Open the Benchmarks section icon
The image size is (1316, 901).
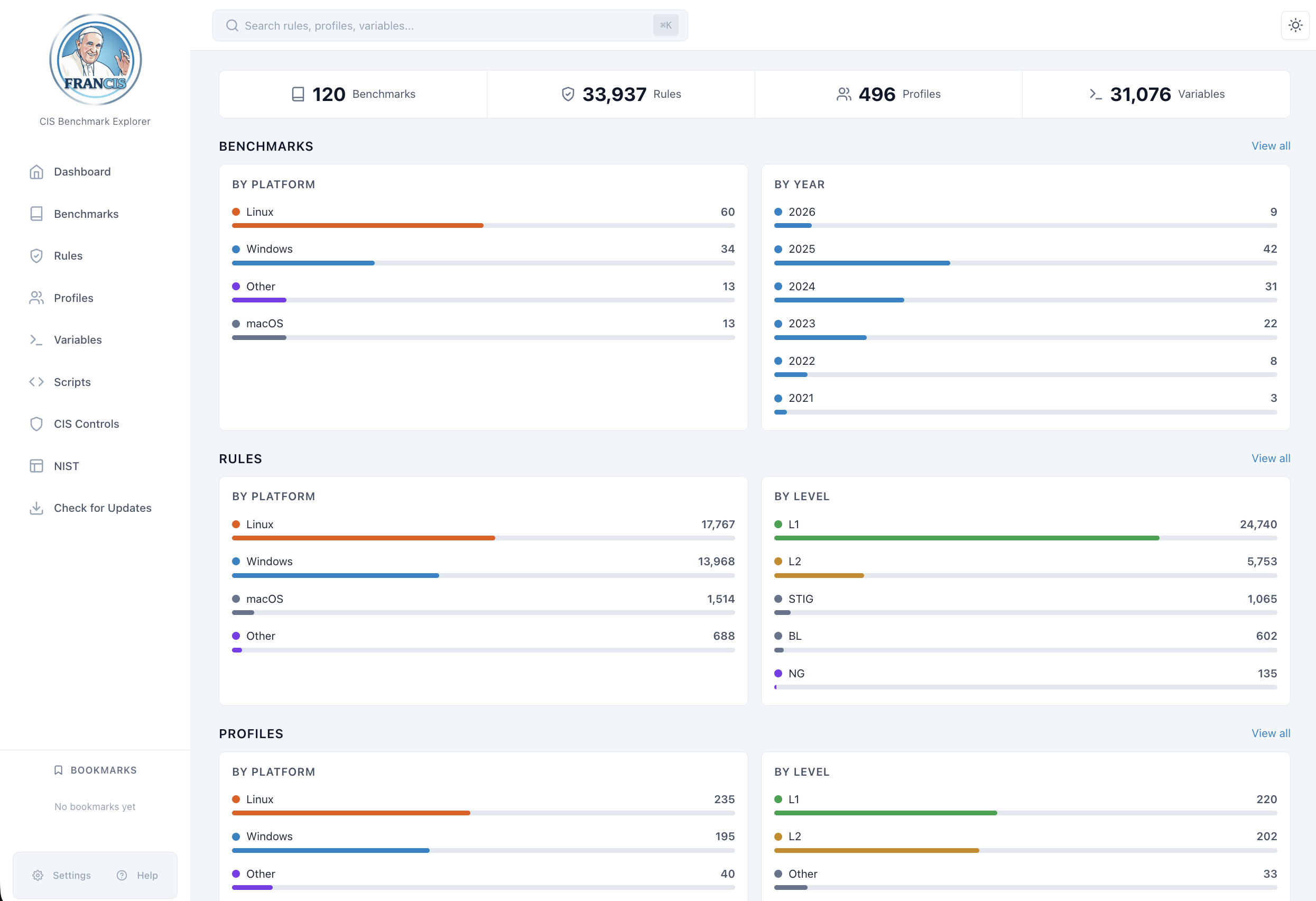[x=36, y=214]
